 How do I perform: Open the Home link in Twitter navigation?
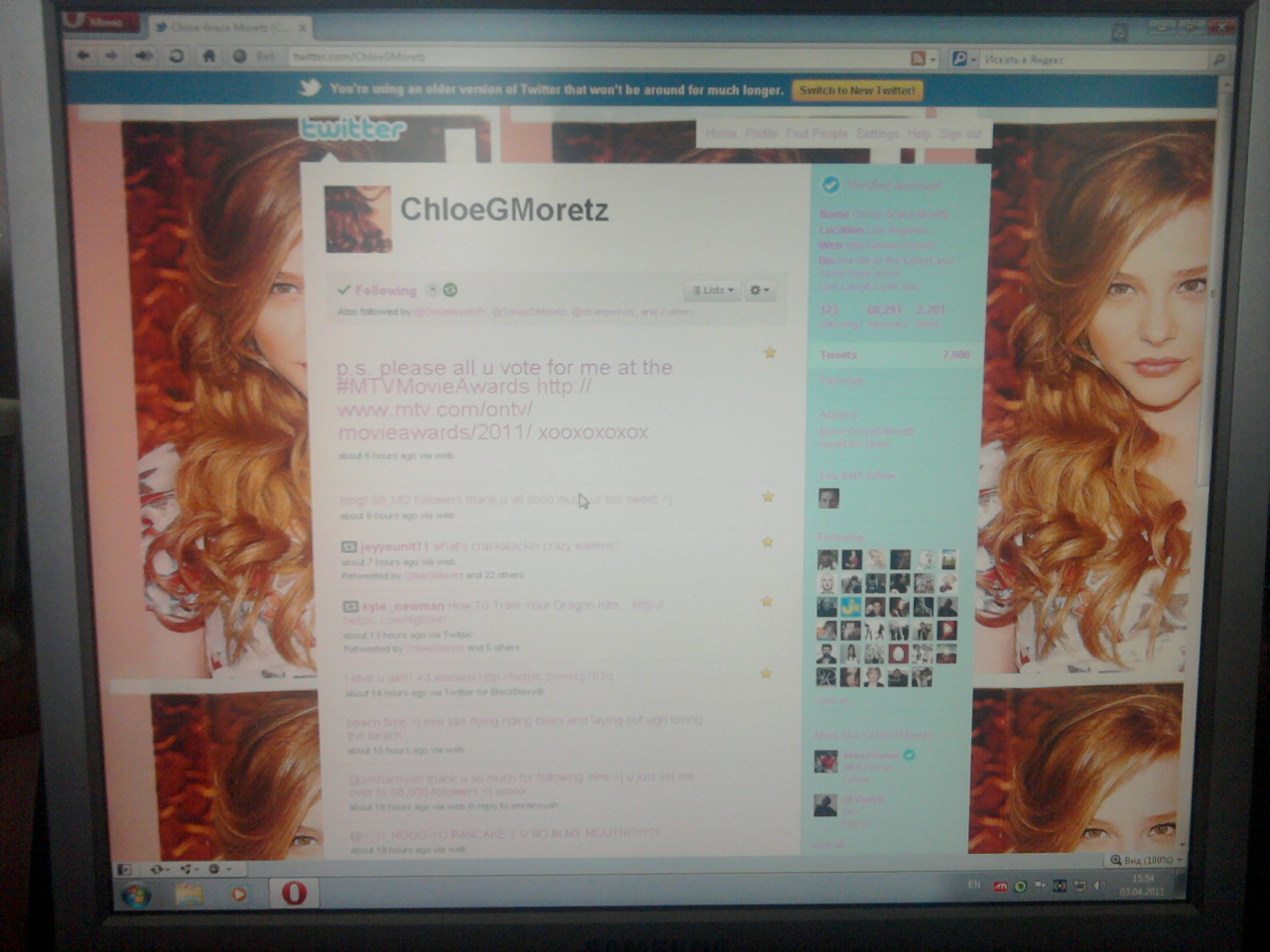click(720, 133)
